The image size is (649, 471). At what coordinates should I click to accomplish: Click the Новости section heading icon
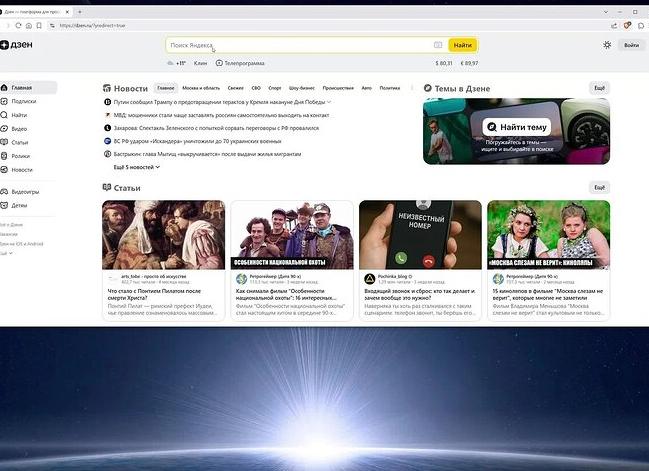point(107,88)
